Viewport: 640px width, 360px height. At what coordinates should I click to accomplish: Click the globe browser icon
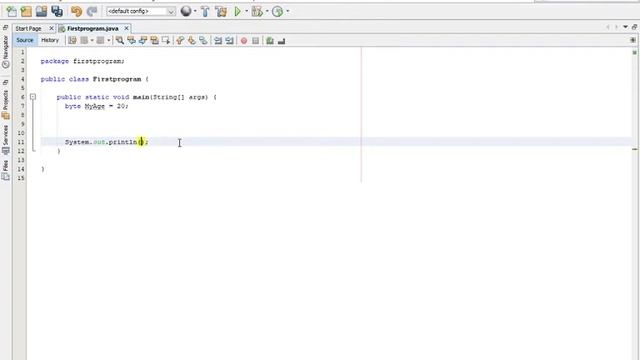coord(186,11)
